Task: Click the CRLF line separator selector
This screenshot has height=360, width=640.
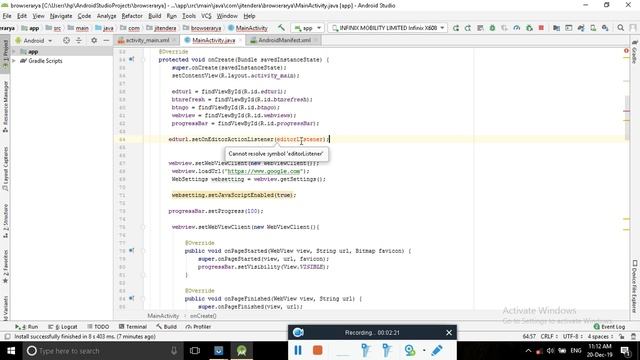Action: click(x=549, y=337)
